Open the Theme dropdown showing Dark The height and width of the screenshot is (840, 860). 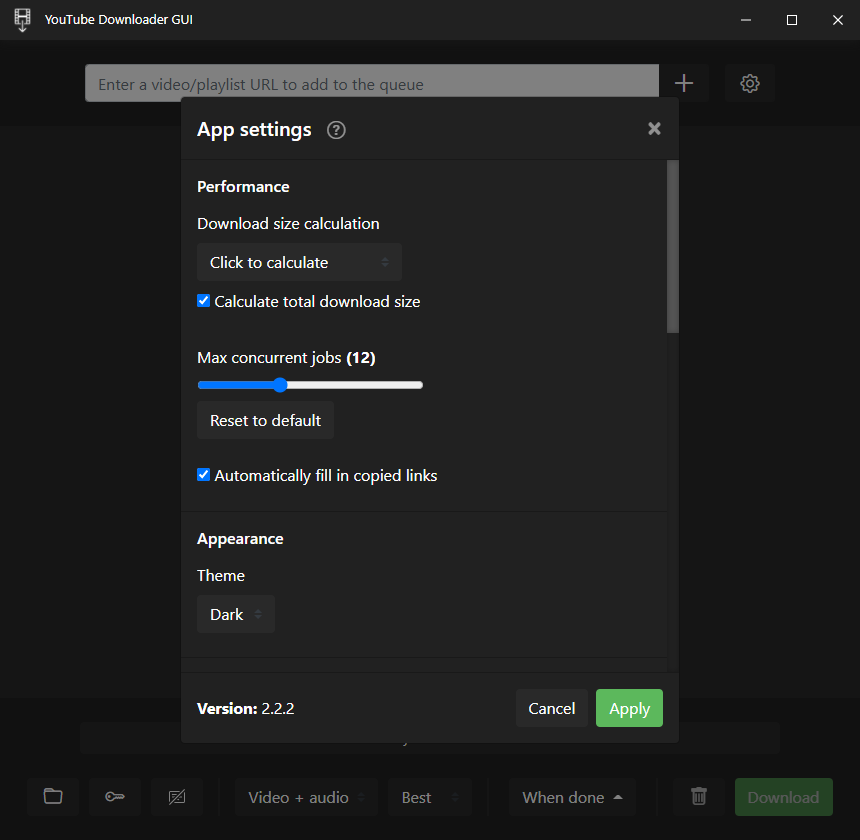pos(235,614)
